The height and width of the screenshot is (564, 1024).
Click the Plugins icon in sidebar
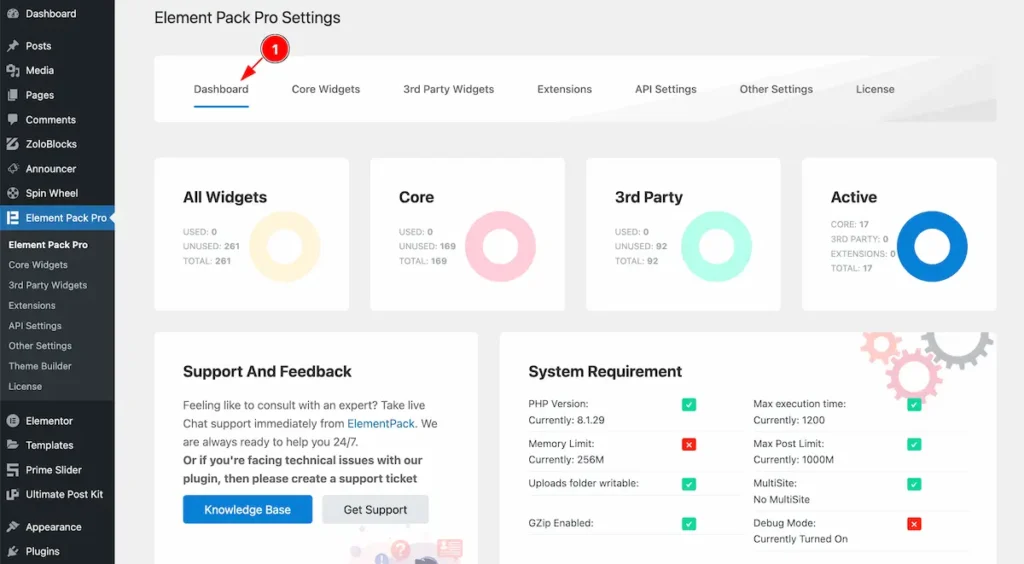(x=13, y=551)
